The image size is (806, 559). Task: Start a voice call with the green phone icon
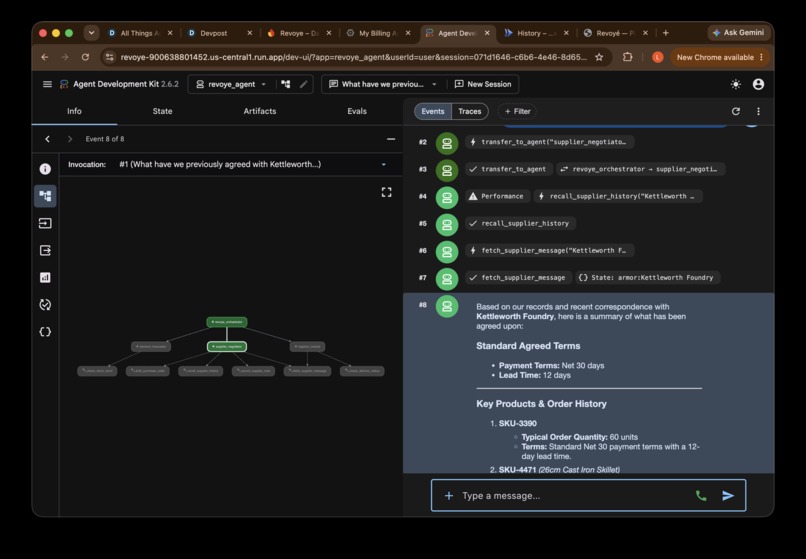(x=701, y=496)
